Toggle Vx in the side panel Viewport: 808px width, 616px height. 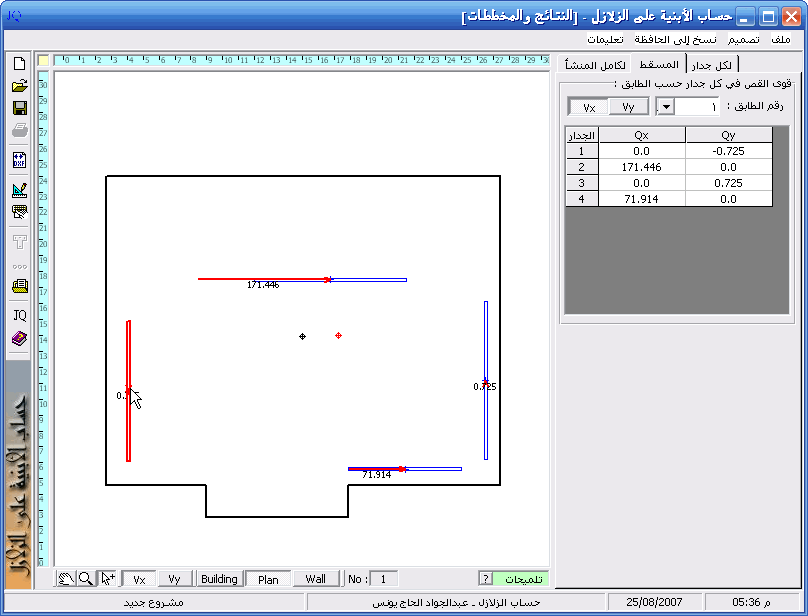(589, 107)
